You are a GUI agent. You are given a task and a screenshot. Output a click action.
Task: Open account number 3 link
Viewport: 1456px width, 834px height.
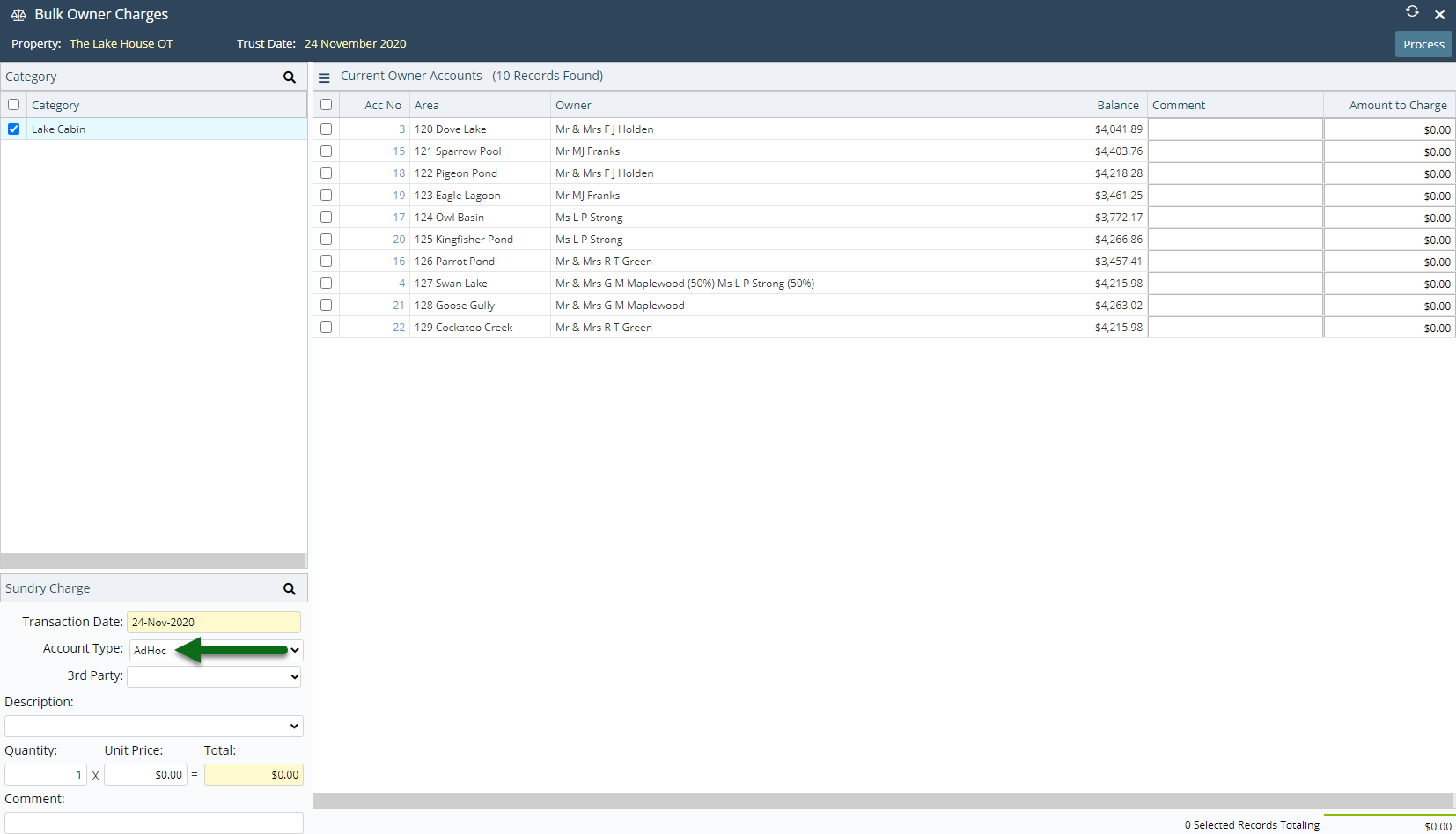pyautogui.click(x=402, y=129)
